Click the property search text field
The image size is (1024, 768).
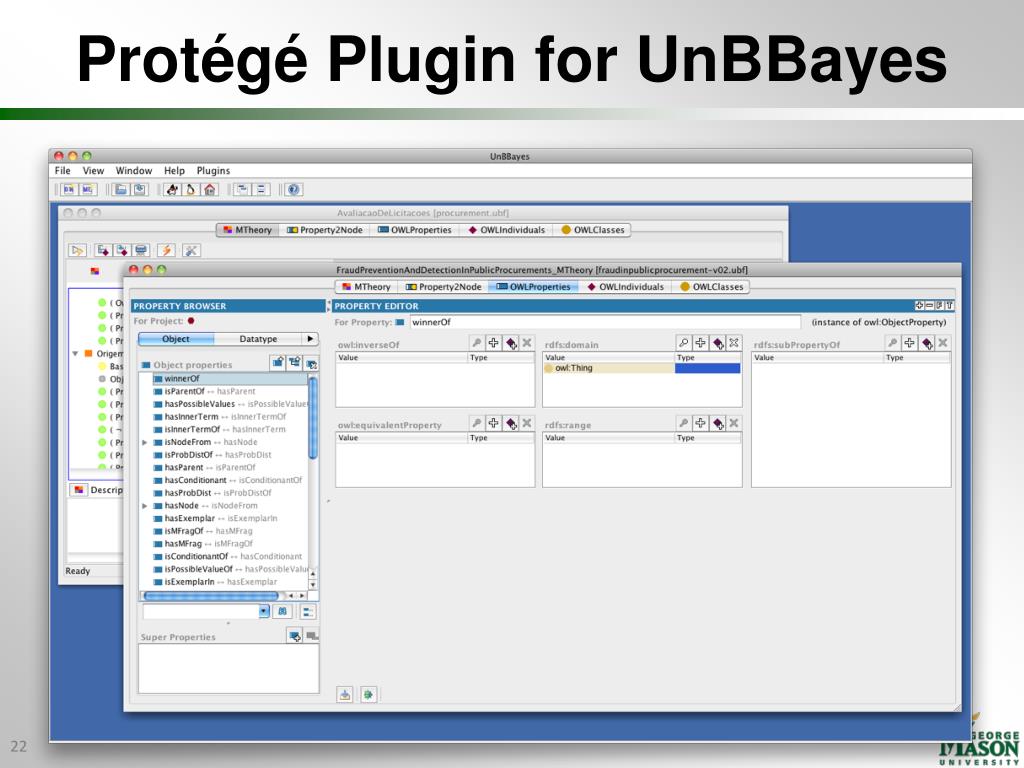[200, 612]
